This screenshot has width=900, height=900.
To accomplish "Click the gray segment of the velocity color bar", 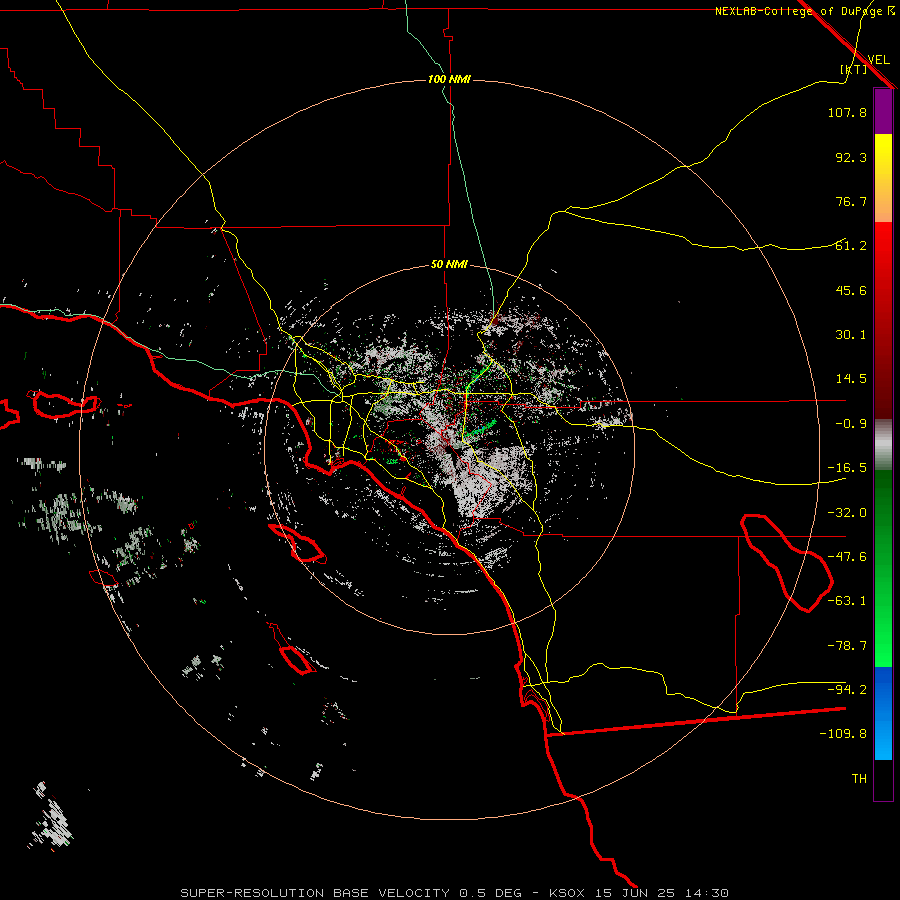I will pyautogui.click(x=883, y=444).
